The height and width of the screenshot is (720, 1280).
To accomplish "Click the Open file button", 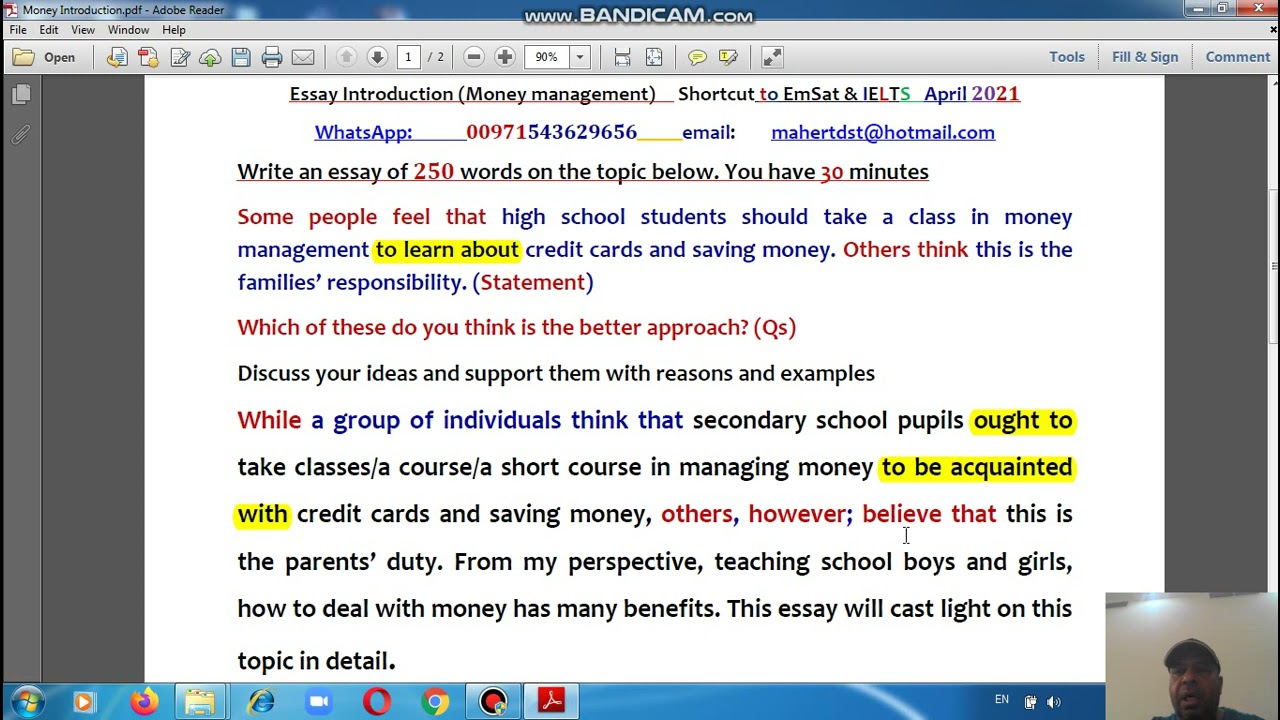I will click(44, 57).
